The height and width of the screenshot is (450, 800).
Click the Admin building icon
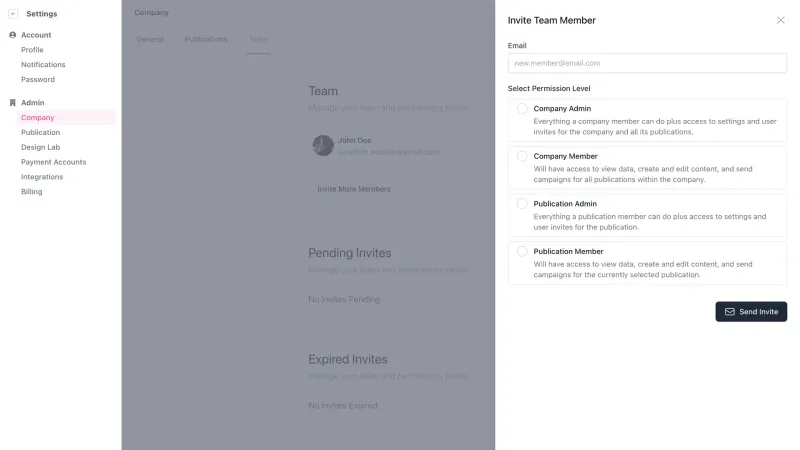[x=13, y=103]
